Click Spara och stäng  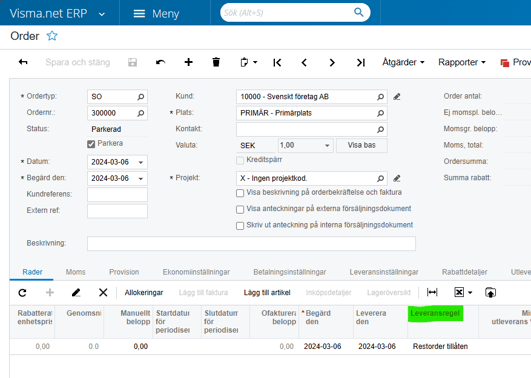[78, 62]
